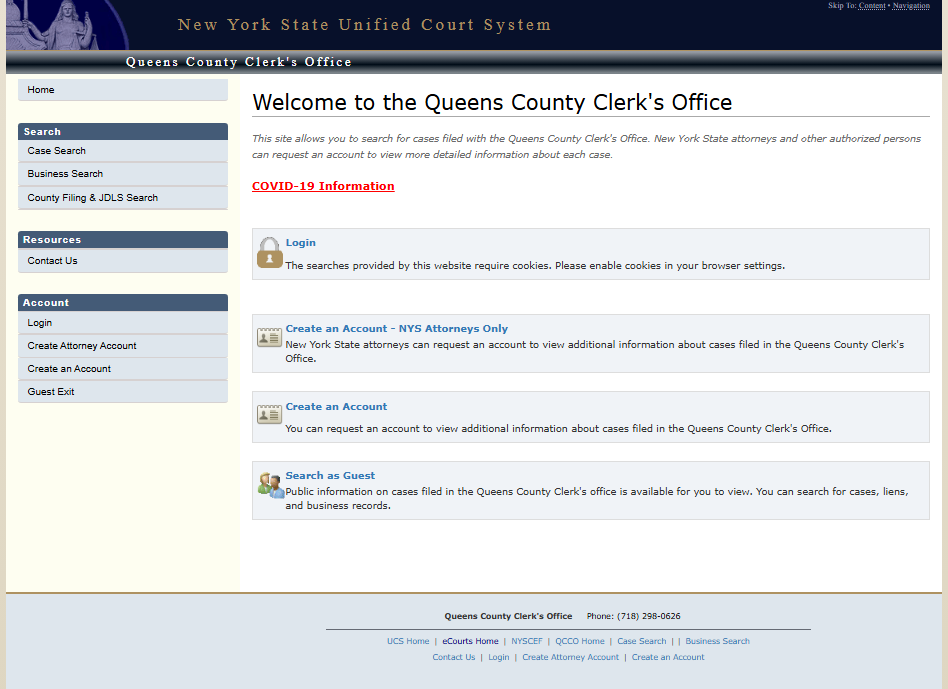948x689 pixels.
Task: Open UCS Home link in footer
Action: click(408, 641)
